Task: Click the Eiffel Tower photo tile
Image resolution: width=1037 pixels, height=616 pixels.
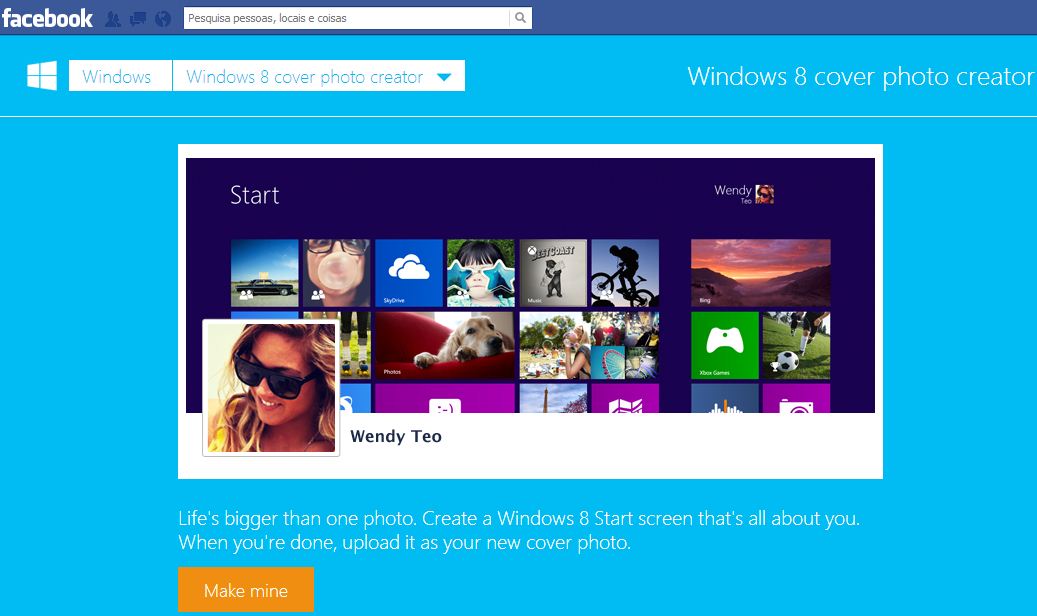Action: [553, 398]
